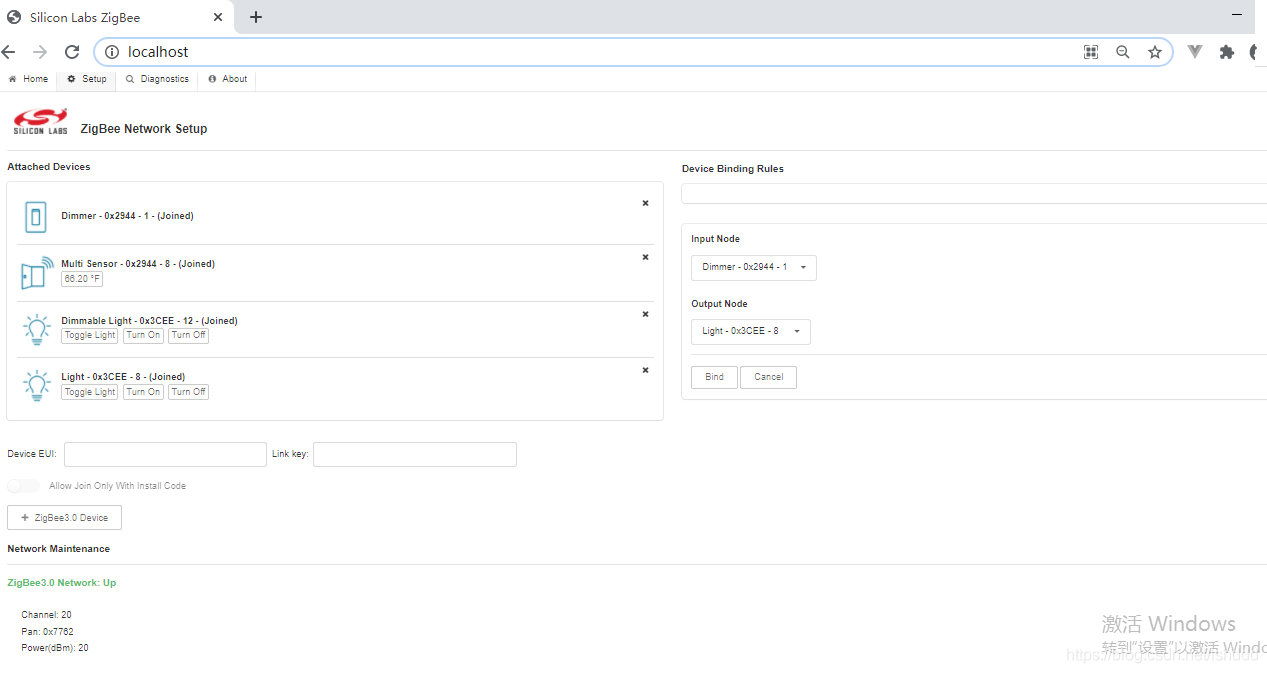The height and width of the screenshot is (673, 1267).
Task: Click the 'Pan: 0x7762' text
Action: click(x=47, y=632)
